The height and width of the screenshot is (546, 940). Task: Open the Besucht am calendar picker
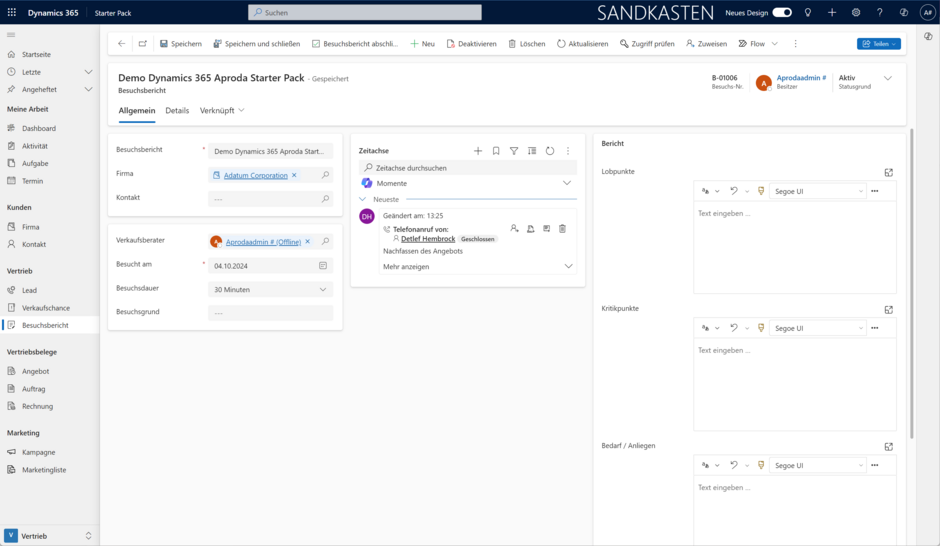[x=323, y=266]
